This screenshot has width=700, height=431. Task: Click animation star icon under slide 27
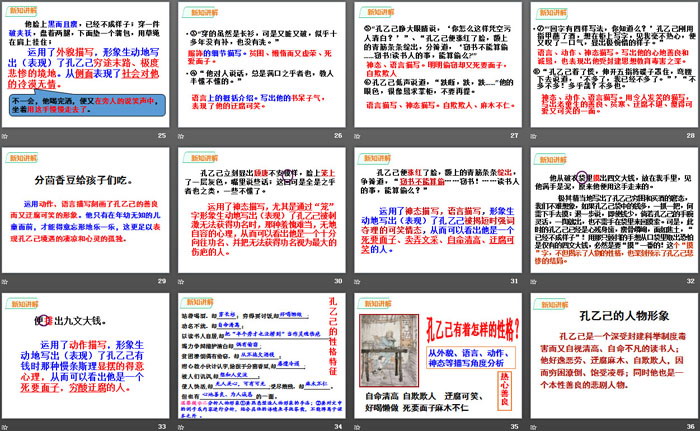pos(357,136)
